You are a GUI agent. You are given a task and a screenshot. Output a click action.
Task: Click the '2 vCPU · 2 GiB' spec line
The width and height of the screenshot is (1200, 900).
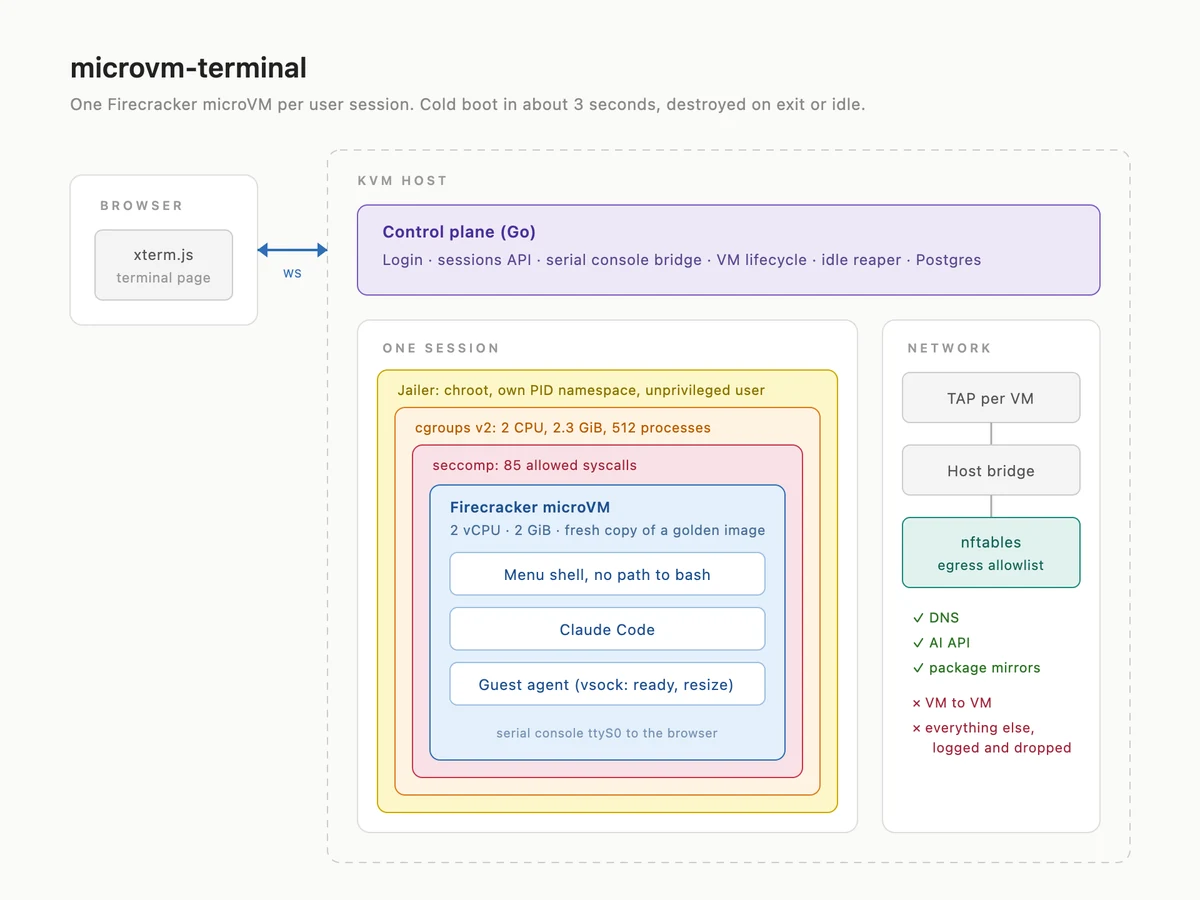click(608, 530)
